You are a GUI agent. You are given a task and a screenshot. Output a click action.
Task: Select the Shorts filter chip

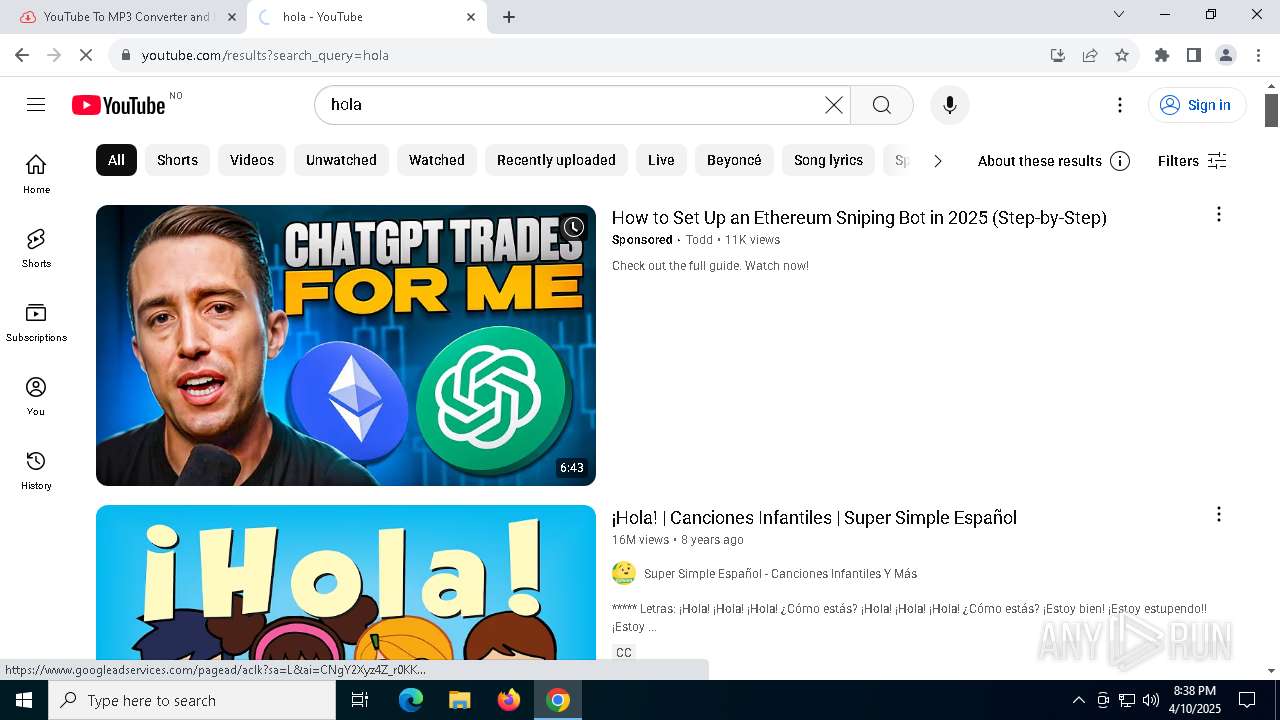177,160
